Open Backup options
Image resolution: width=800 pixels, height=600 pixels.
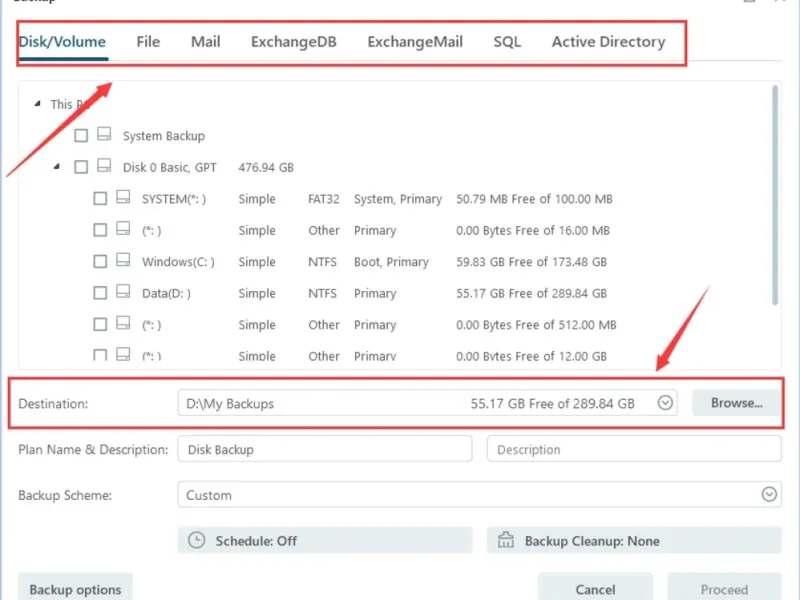click(x=76, y=588)
